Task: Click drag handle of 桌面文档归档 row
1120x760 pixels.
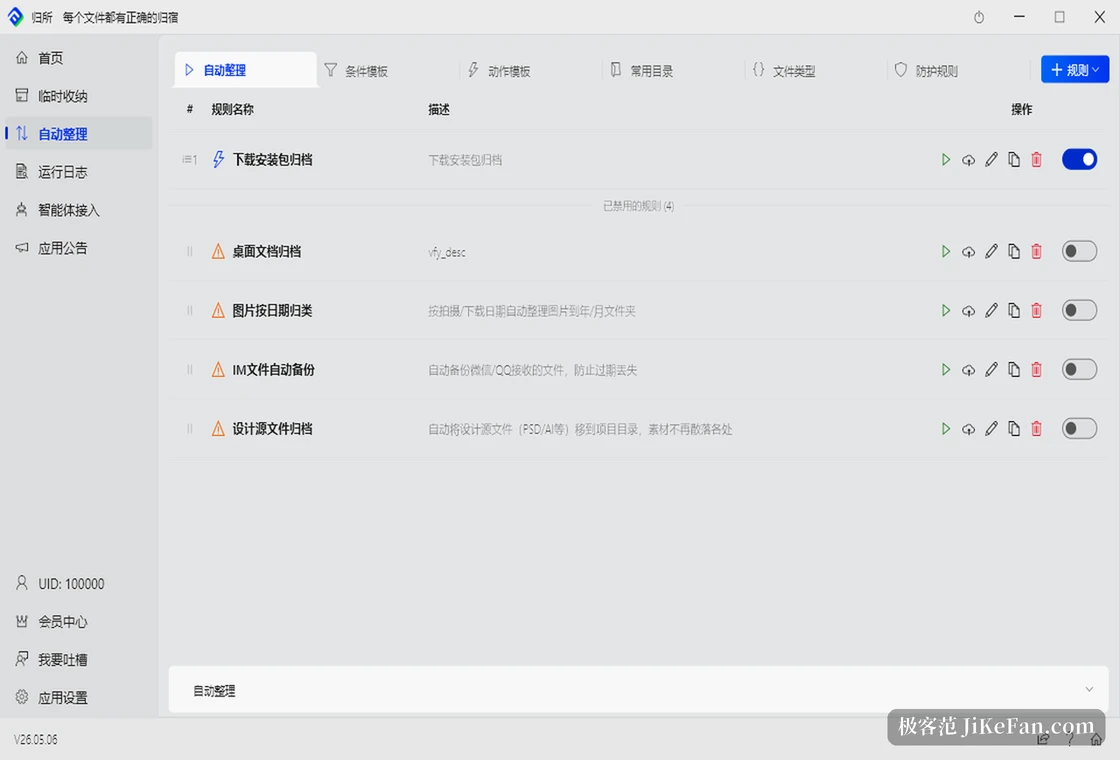Action: click(189, 251)
